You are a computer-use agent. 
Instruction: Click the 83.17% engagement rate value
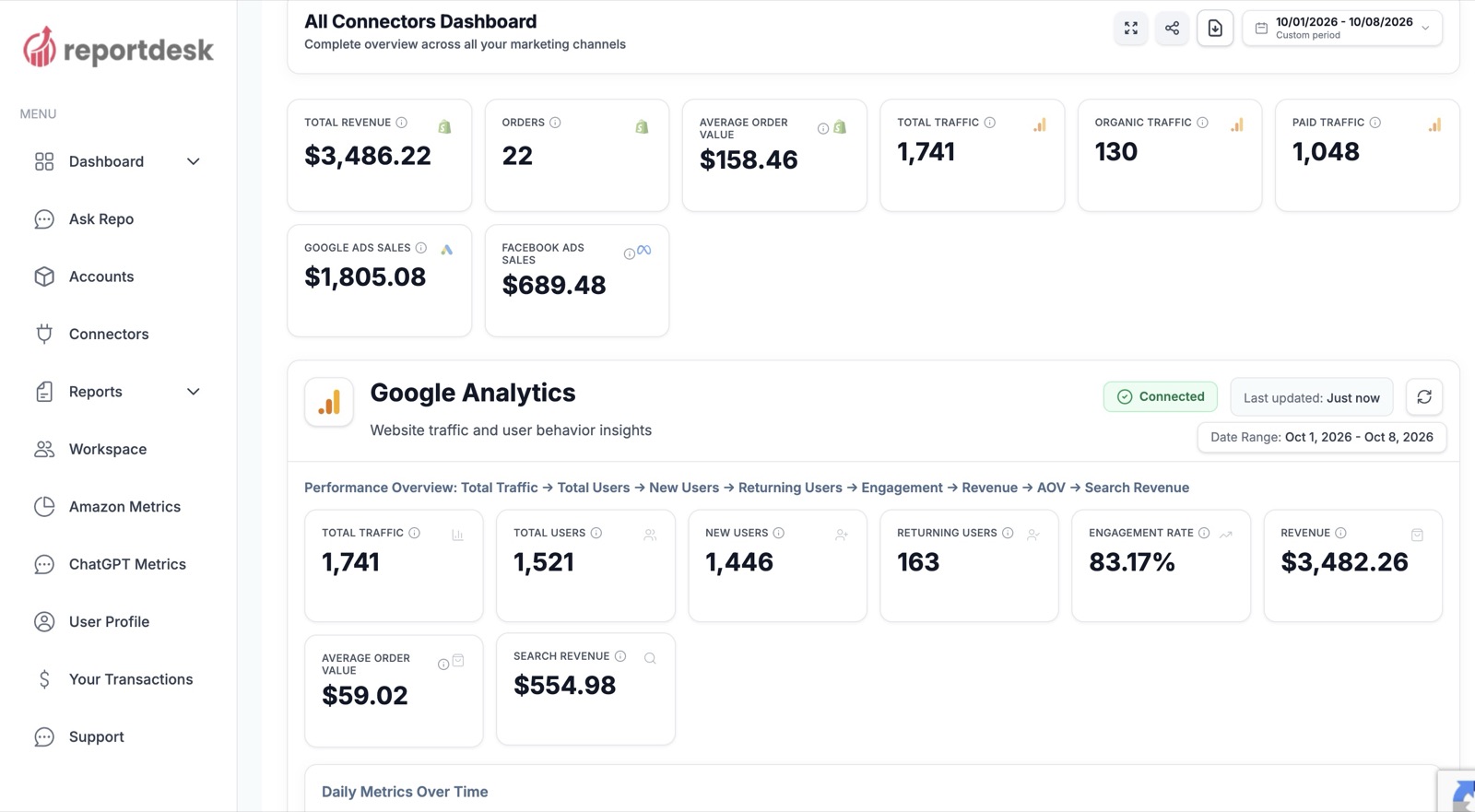1132,562
